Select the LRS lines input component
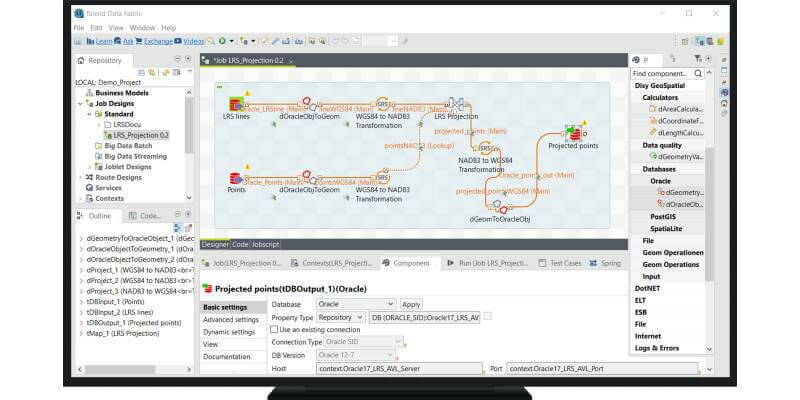The width and height of the screenshot is (800, 400). (x=236, y=105)
